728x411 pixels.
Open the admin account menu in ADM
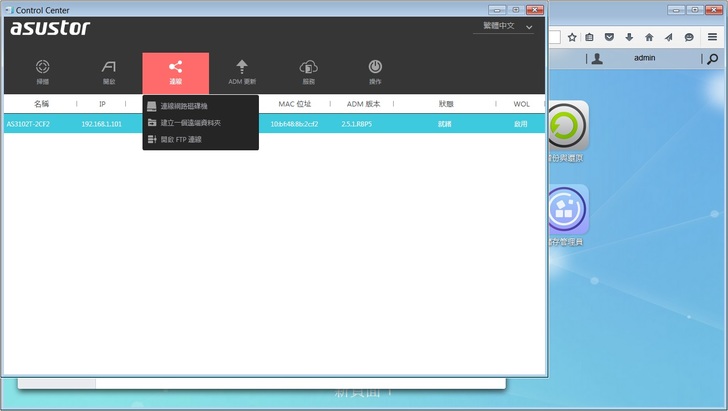644,58
